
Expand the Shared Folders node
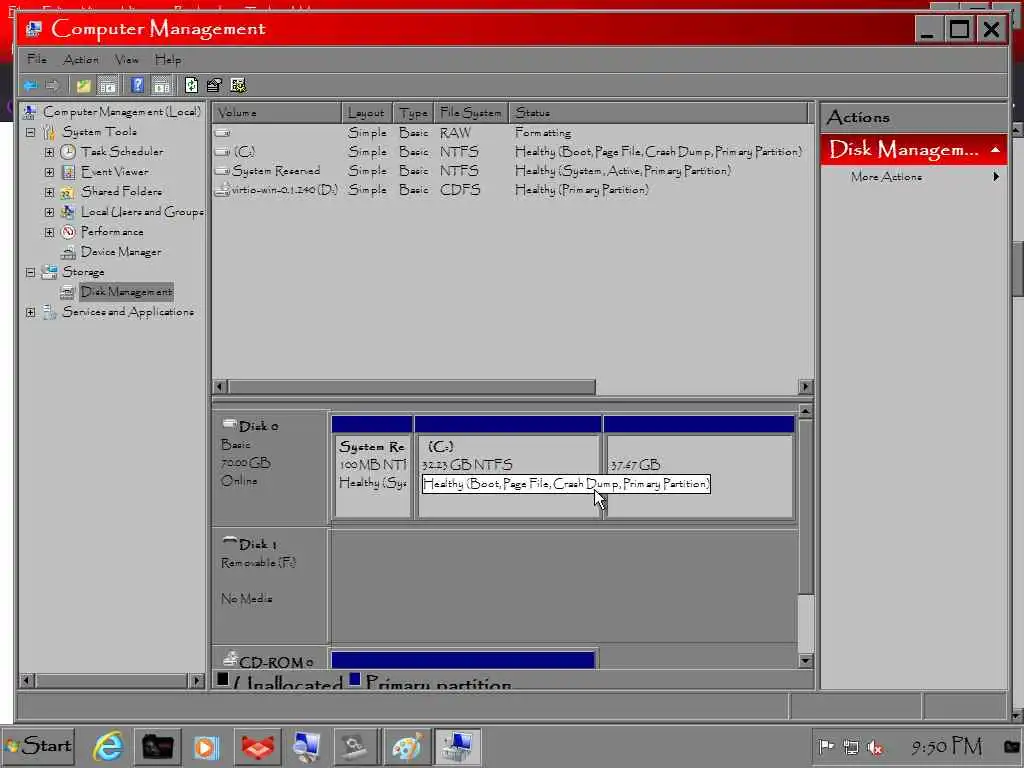50,193
